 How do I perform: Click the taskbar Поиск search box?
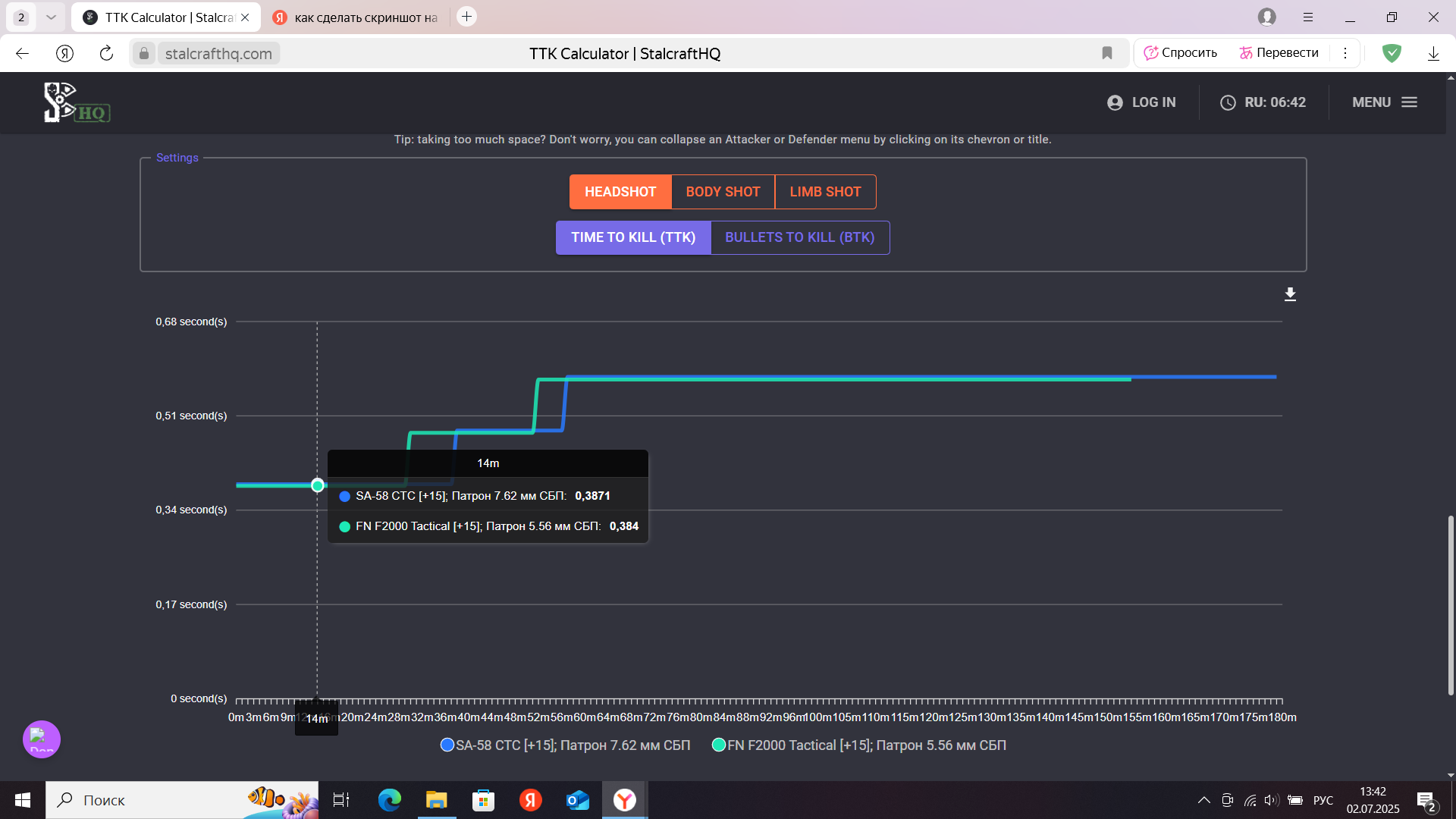coord(182,800)
